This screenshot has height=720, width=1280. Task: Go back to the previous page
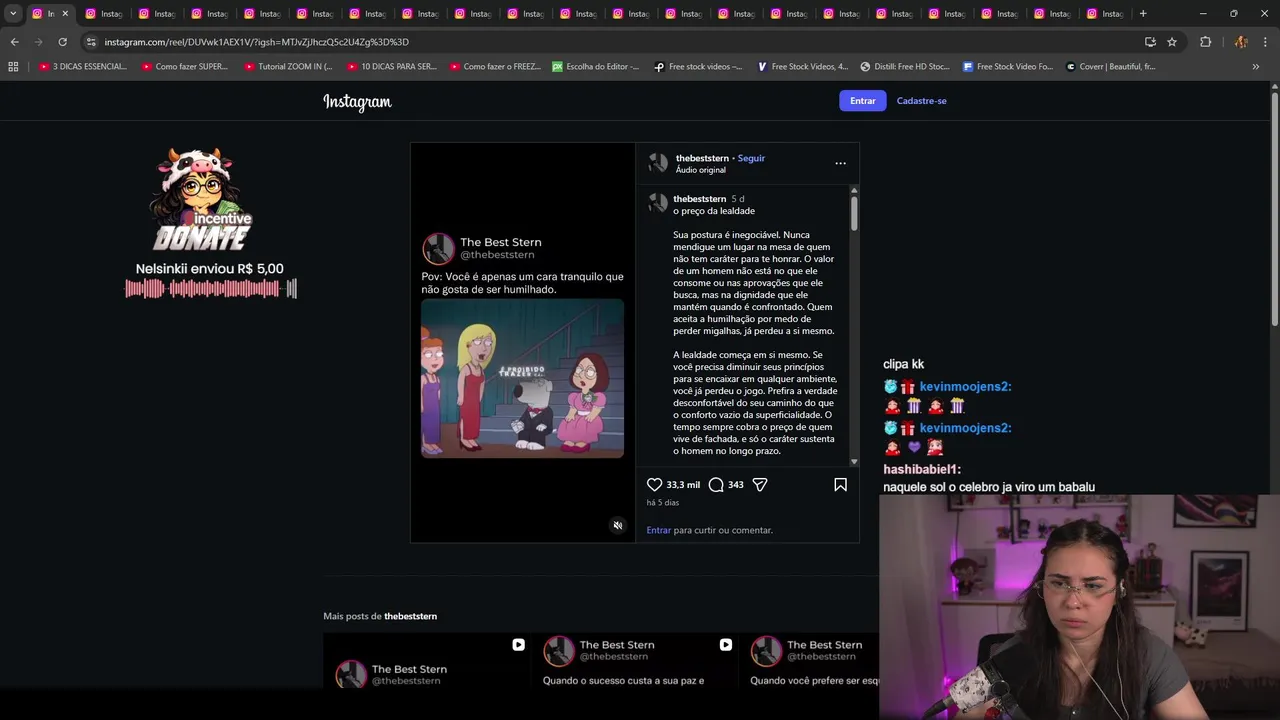tap(14, 42)
